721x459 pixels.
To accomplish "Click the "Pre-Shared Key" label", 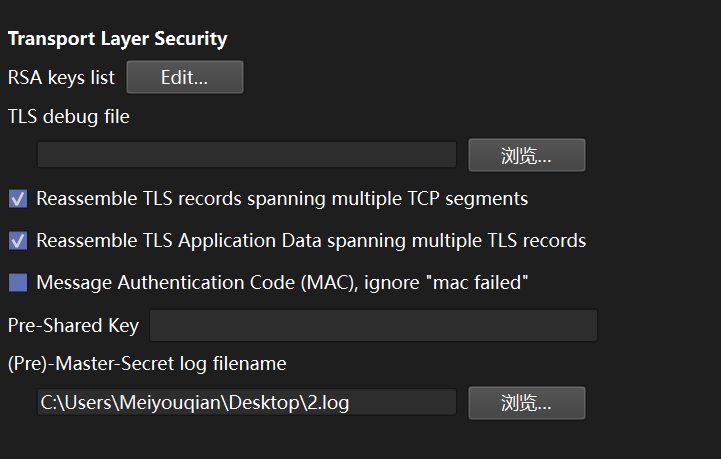I will 73,325.
